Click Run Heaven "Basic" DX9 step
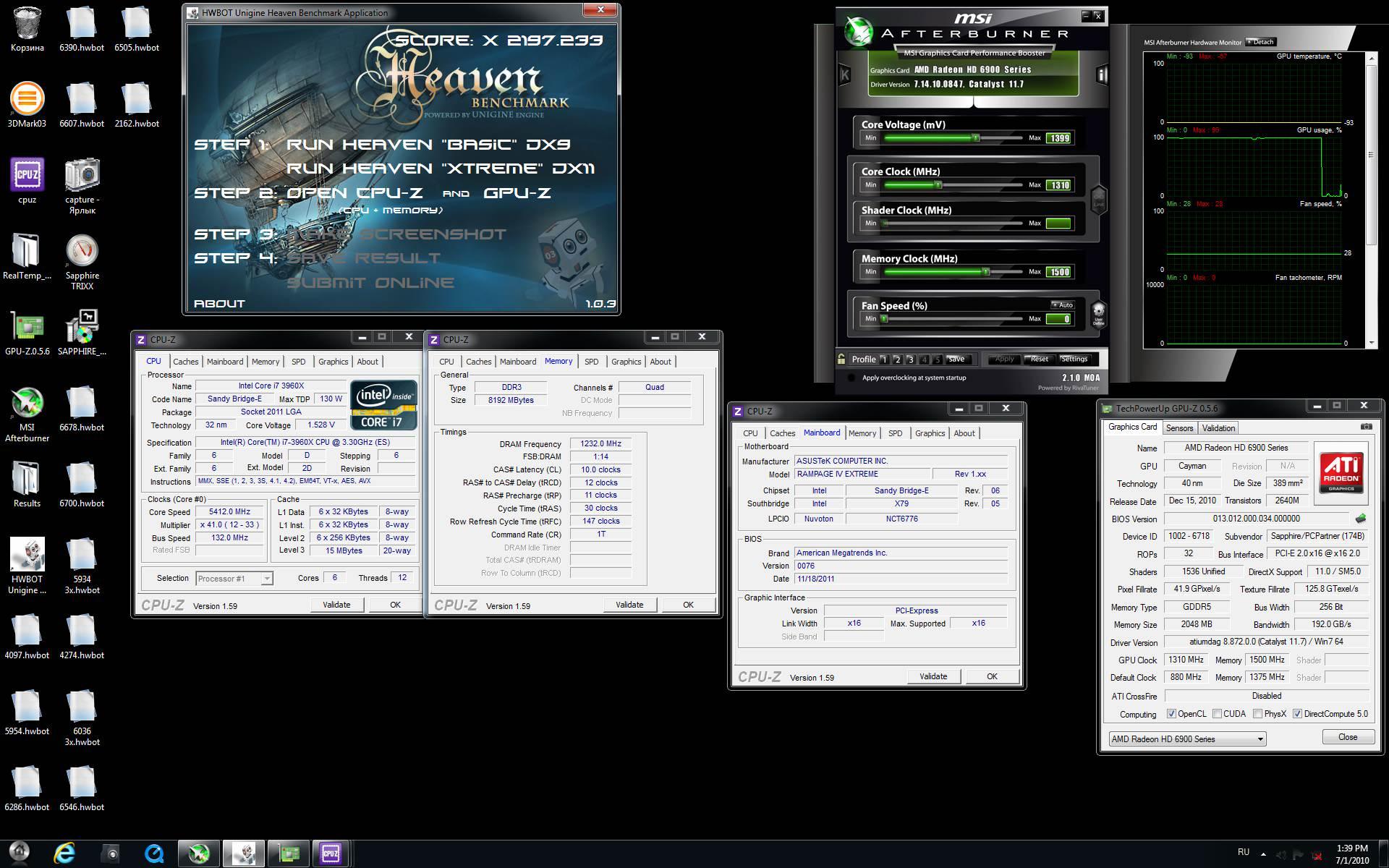The image size is (1389, 868). click(428, 144)
